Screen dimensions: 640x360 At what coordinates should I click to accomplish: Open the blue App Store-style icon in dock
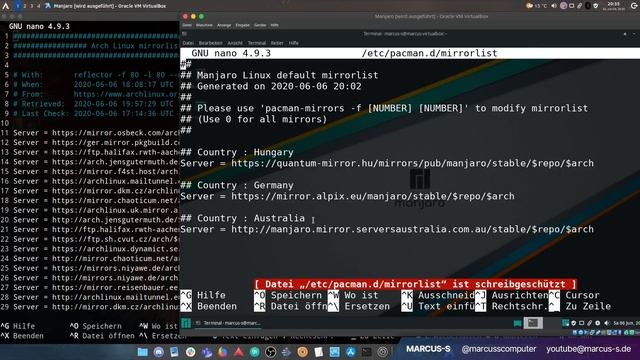pos(351,352)
